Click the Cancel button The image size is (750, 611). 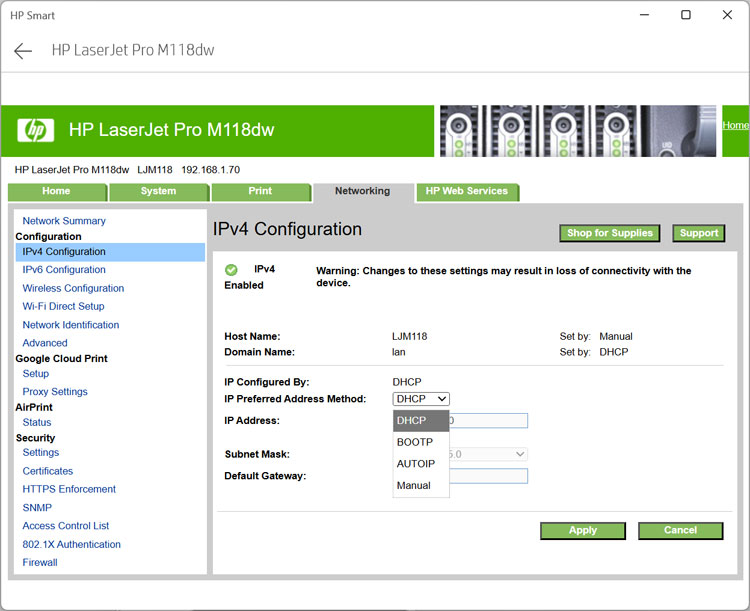coord(680,530)
